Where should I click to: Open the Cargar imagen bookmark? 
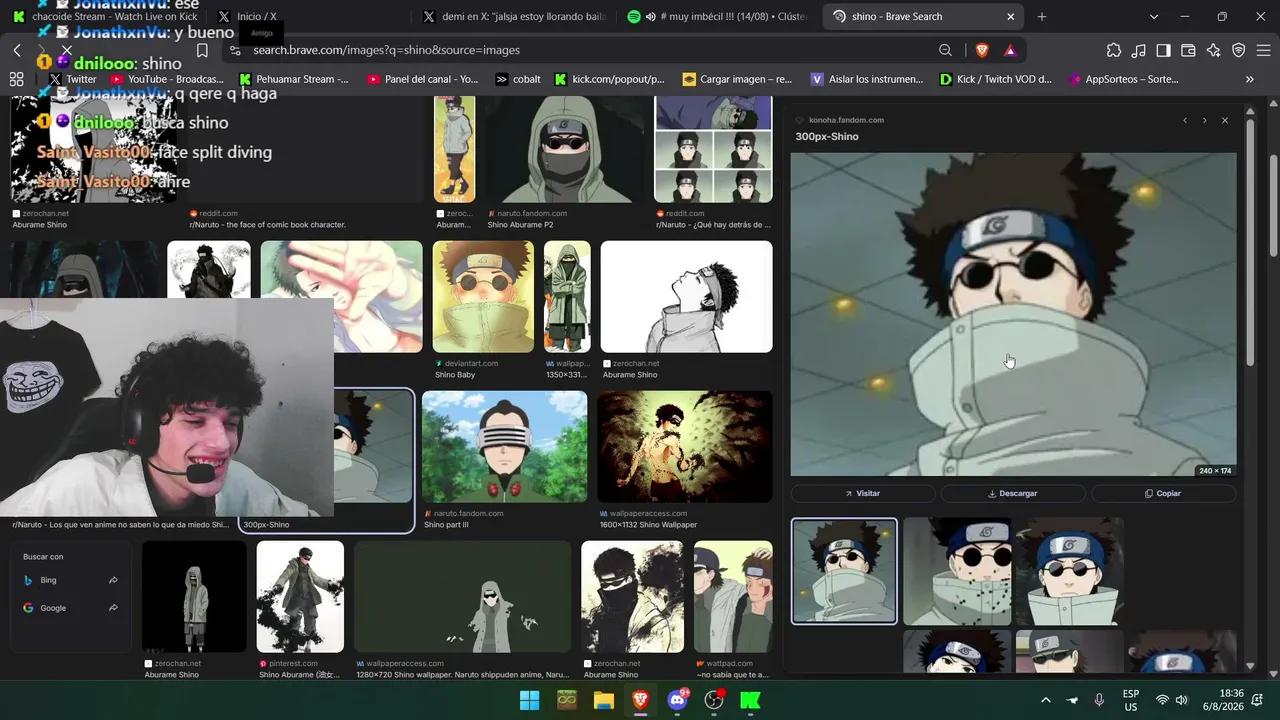pyautogui.click(x=737, y=79)
